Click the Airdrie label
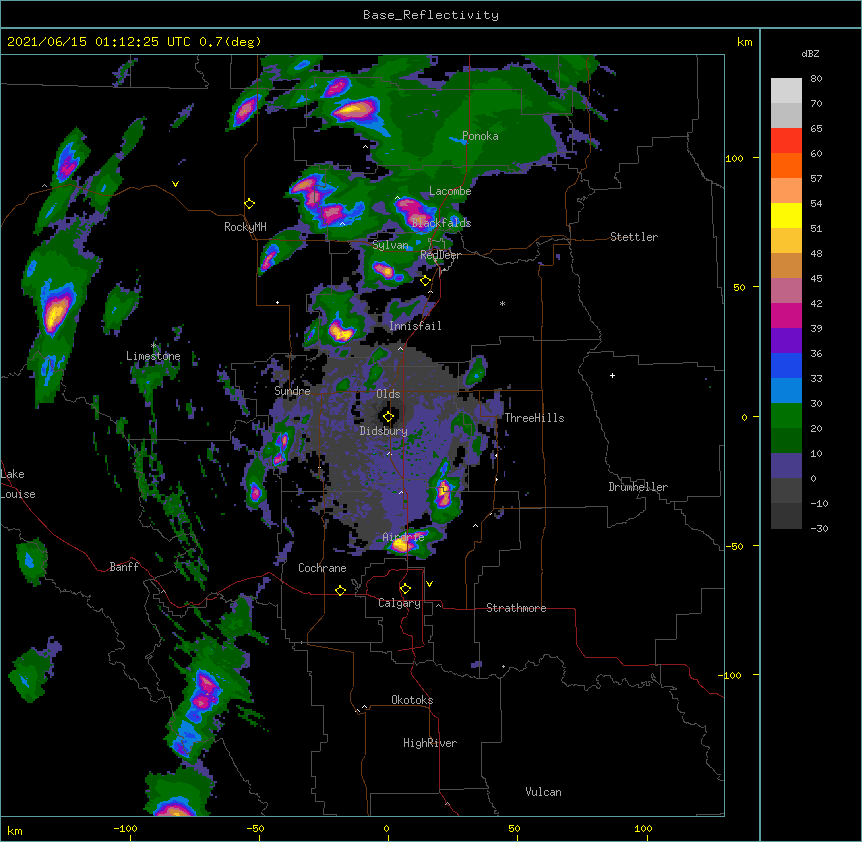The height and width of the screenshot is (842, 862). (403, 536)
